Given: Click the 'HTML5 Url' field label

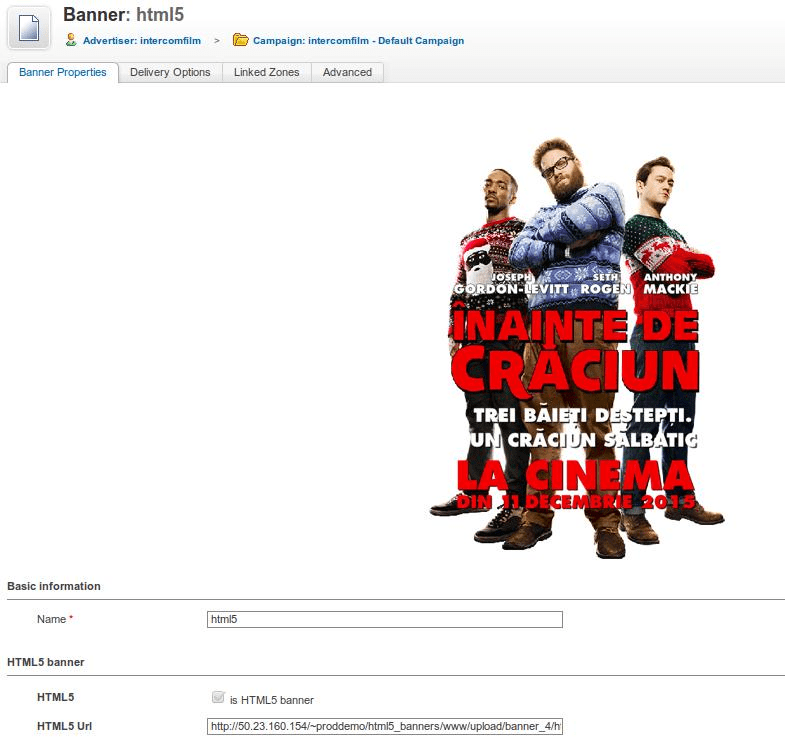Looking at the screenshot, I should point(64,726).
